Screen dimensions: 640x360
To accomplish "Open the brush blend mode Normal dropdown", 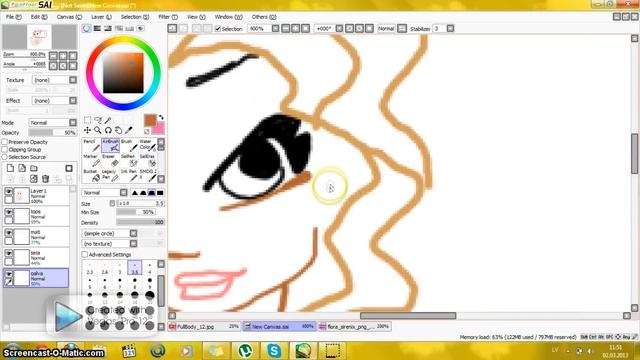I will point(104,193).
